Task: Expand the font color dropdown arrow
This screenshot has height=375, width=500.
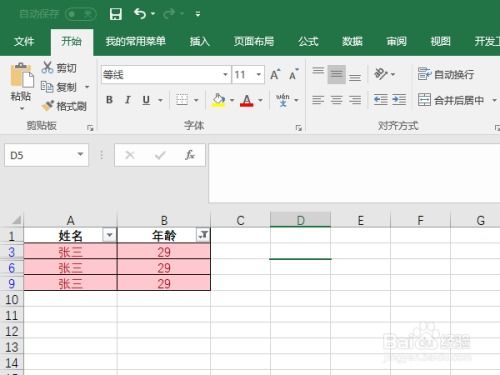Action: coord(260,100)
